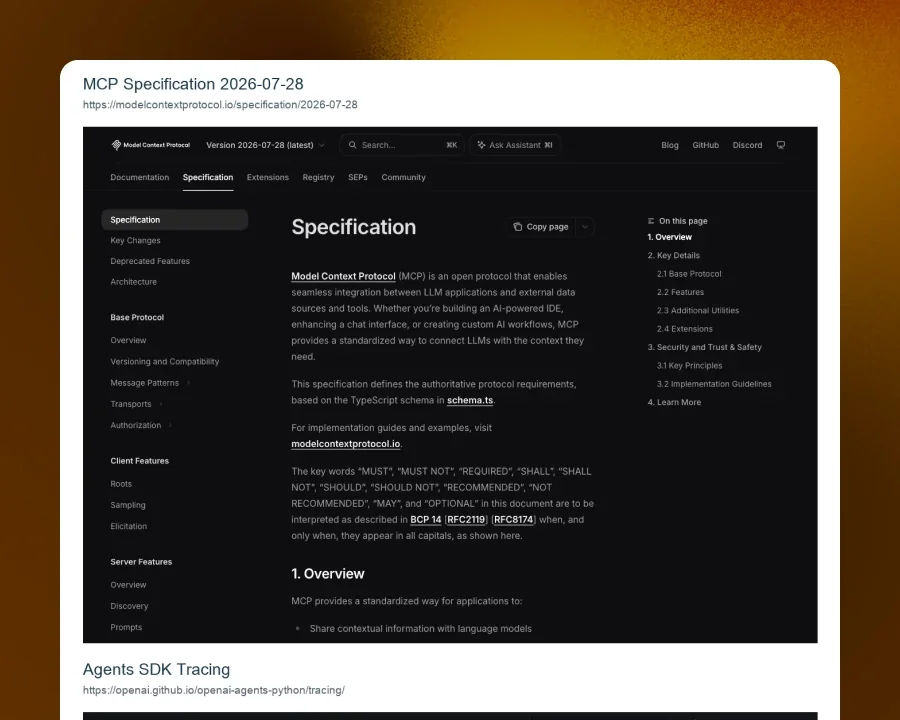The height and width of the screenshot is (720, 900).
Task: Open the Version 2026-07-28 dropdown
Action: click(x=265, y=145)
